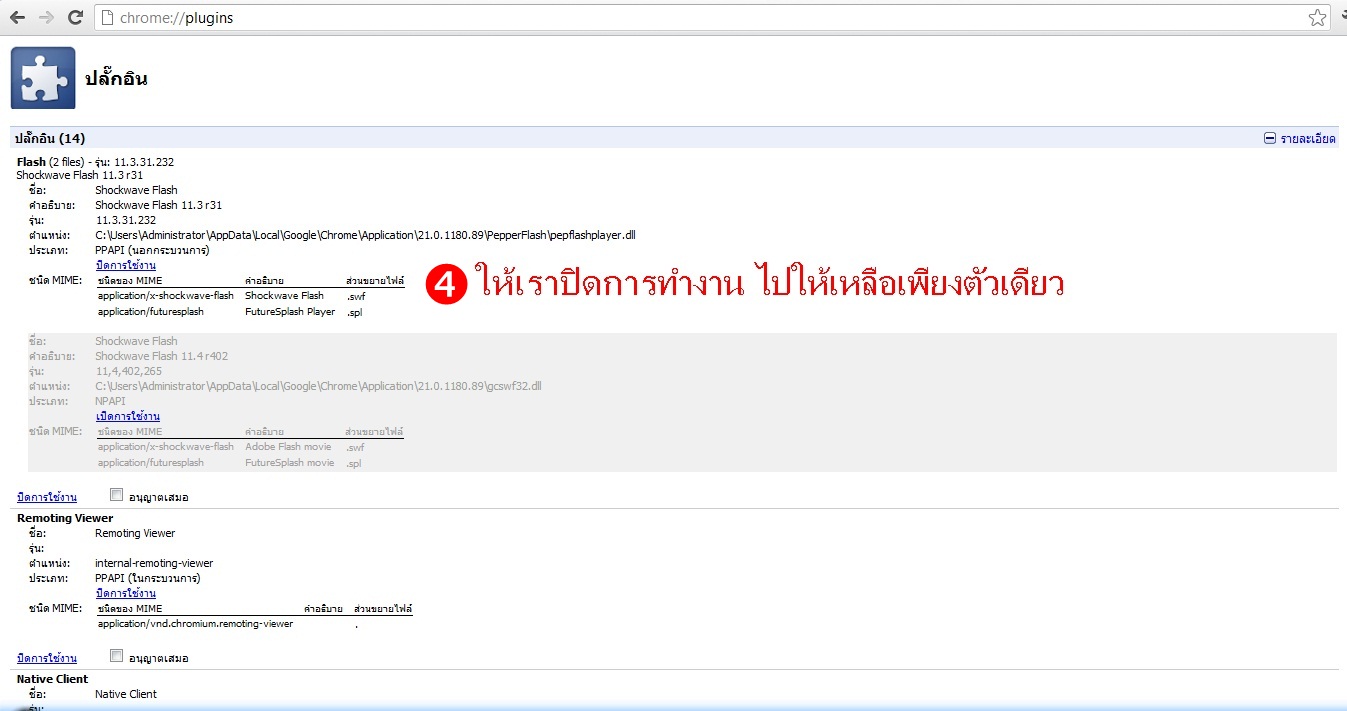Click application/x-shockwave-flash in first MIME table
This screenshot has height=711, width=1347.
pos(166,296)
